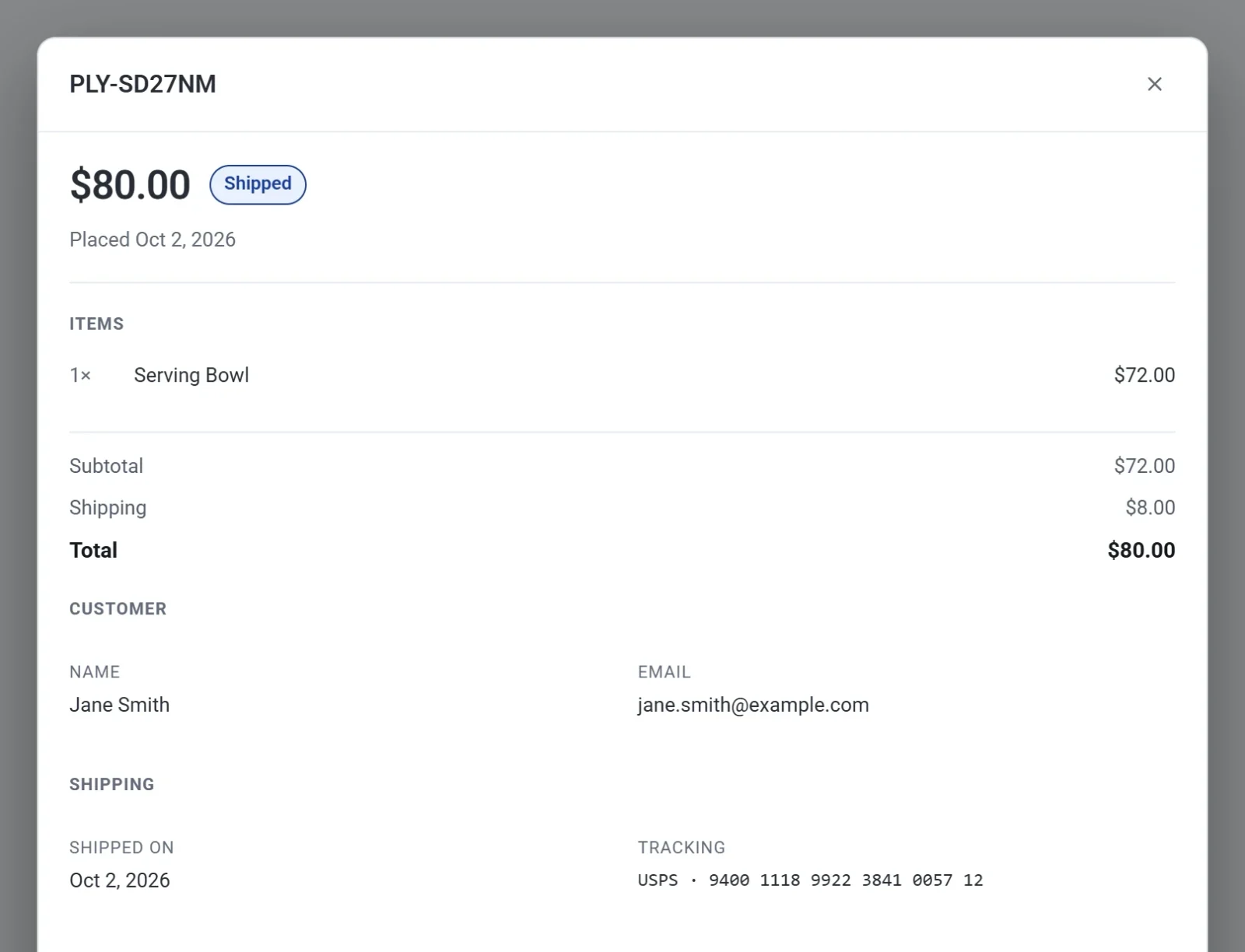
Task: Click the SHIPPED ON field label
Action: pos(121,848)
